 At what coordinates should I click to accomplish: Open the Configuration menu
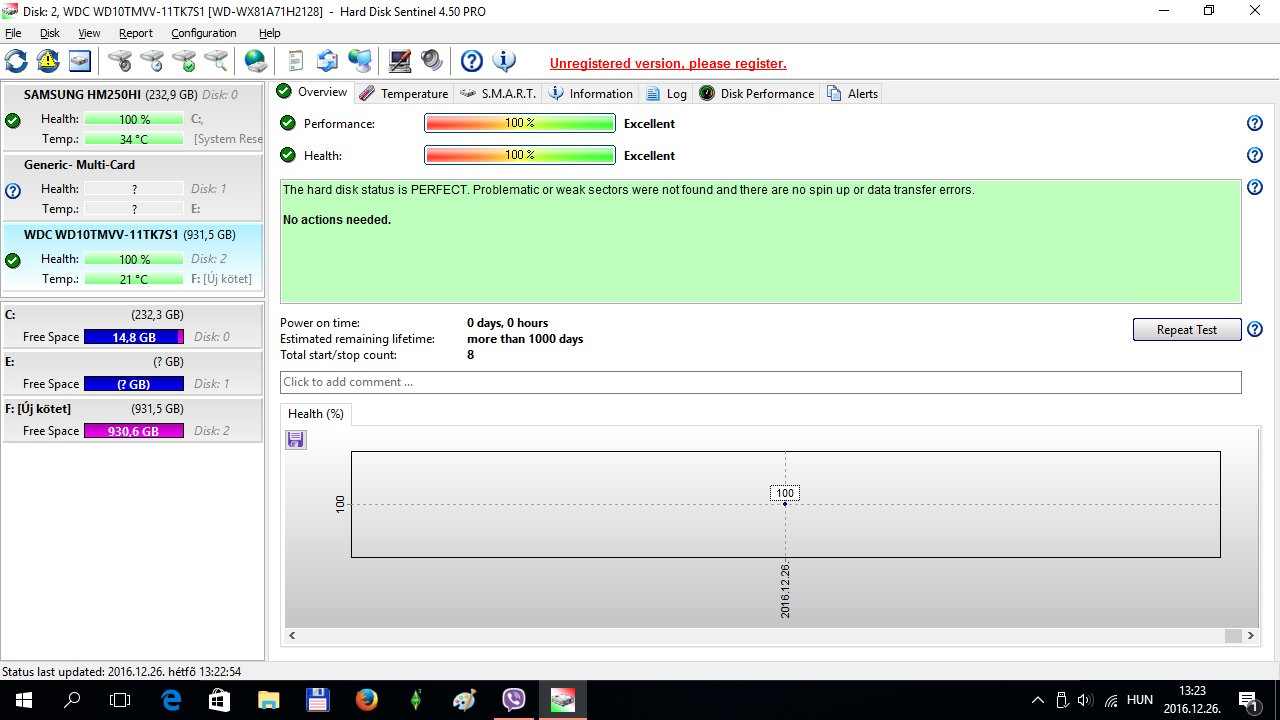click(204, 33)
